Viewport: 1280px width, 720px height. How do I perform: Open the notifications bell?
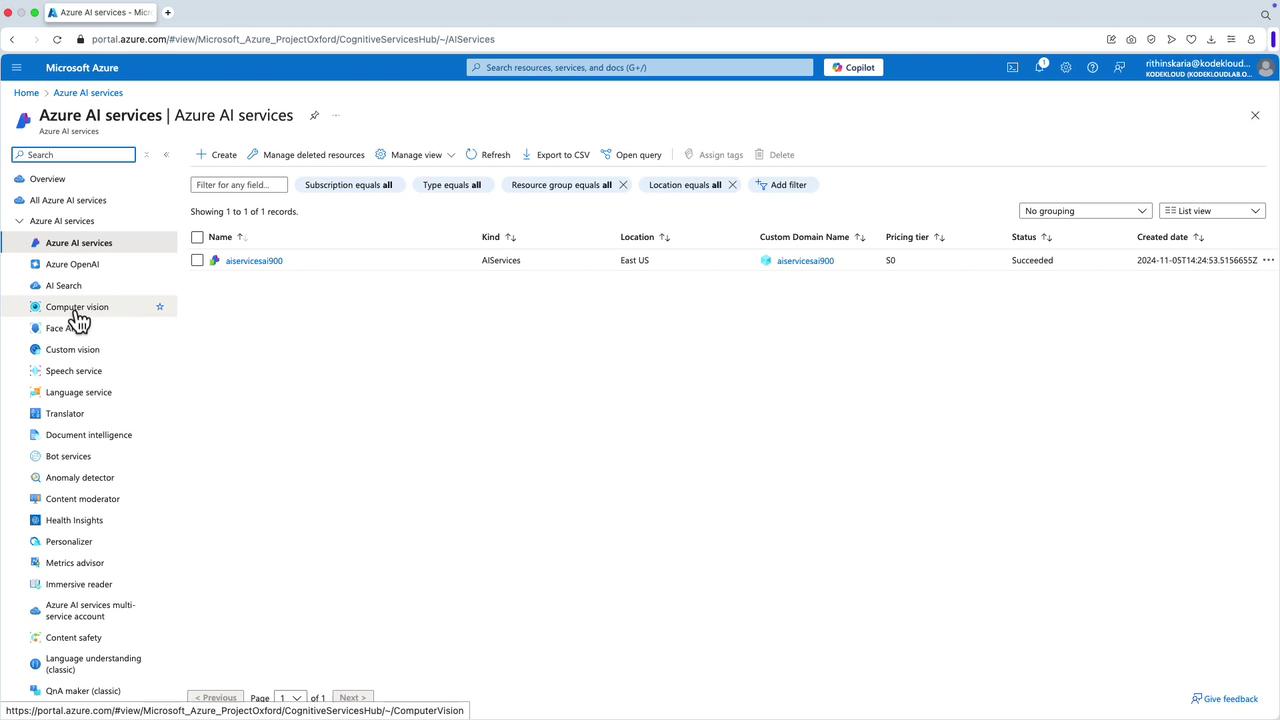pyautogui.click(x=1039, y=67)
